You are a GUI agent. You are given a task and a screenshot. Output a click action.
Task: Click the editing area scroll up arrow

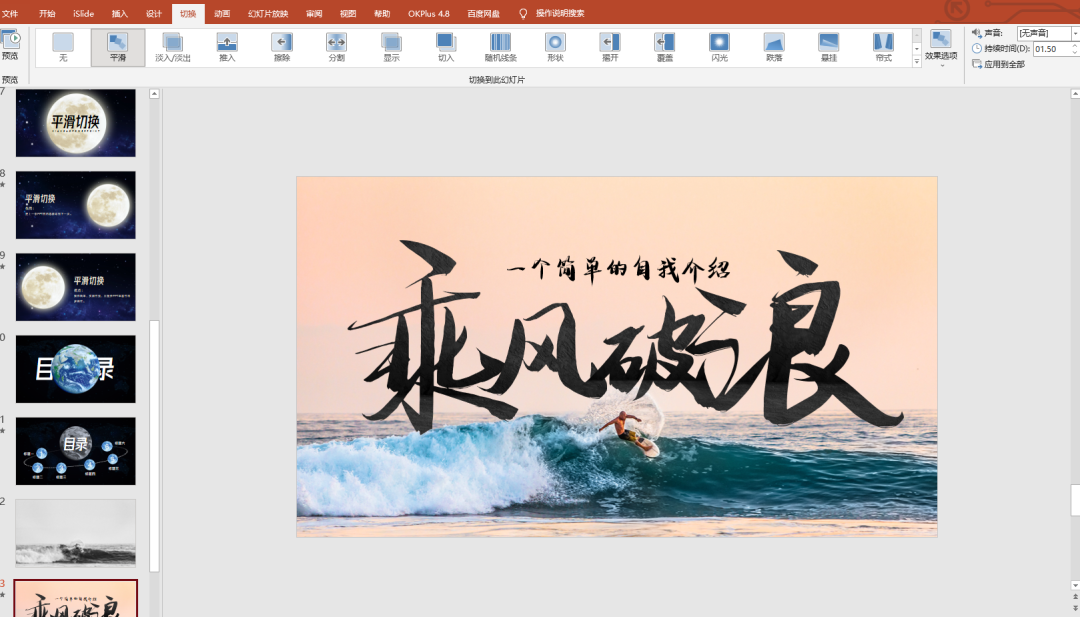coord(1075,94)
